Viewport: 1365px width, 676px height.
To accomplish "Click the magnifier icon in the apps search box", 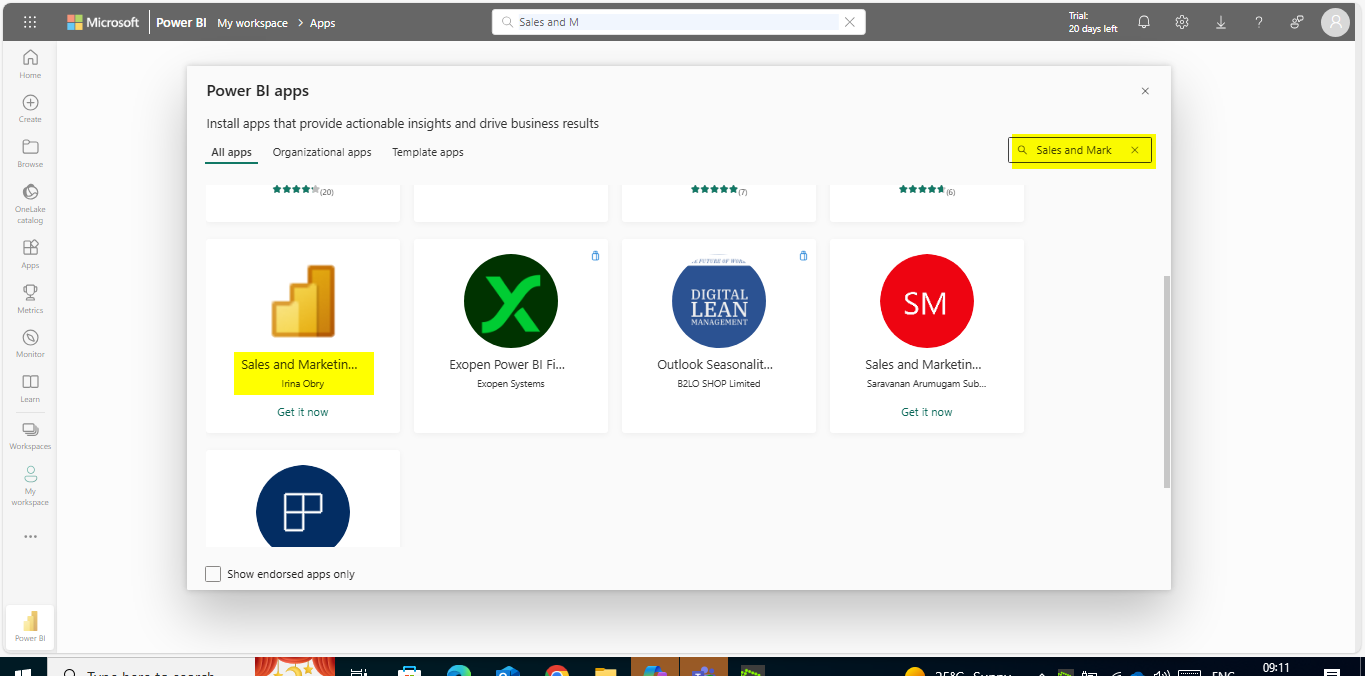I will point(1022,150).
